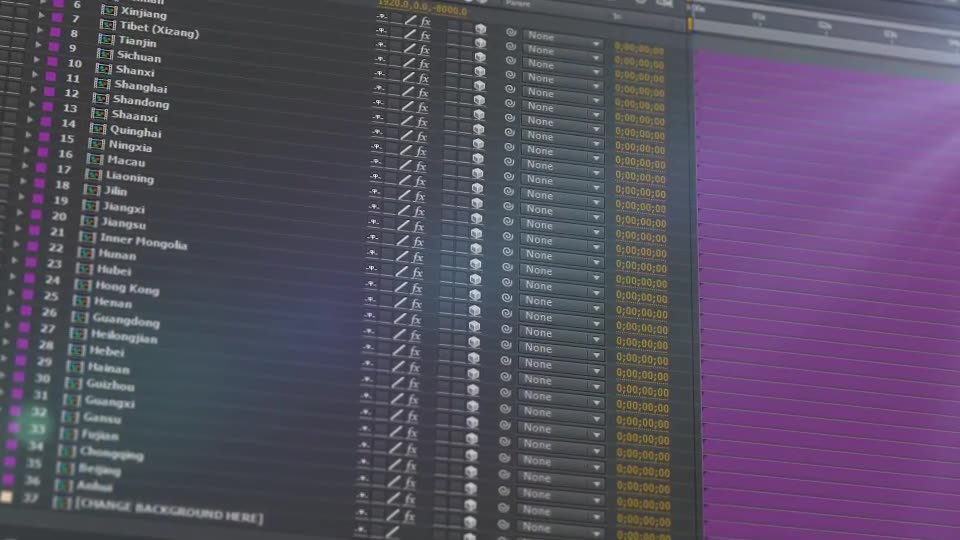The height and width of the screenshot is (540, 960).
Task: Select the [CHANGE BACKGROUND HERE] layer name
Action: [168, 511]
